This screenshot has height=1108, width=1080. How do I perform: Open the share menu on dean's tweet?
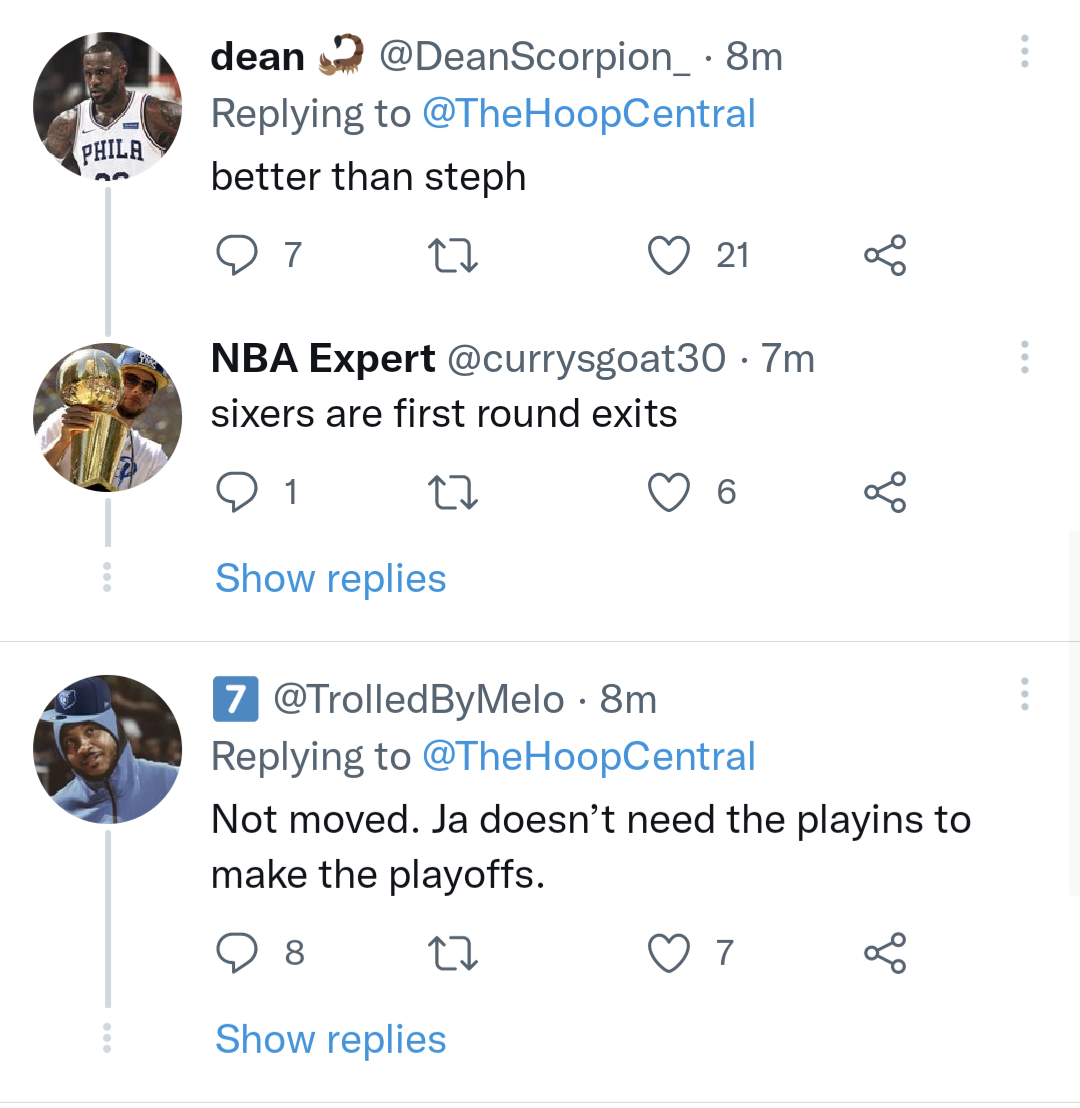click(884, 254)
